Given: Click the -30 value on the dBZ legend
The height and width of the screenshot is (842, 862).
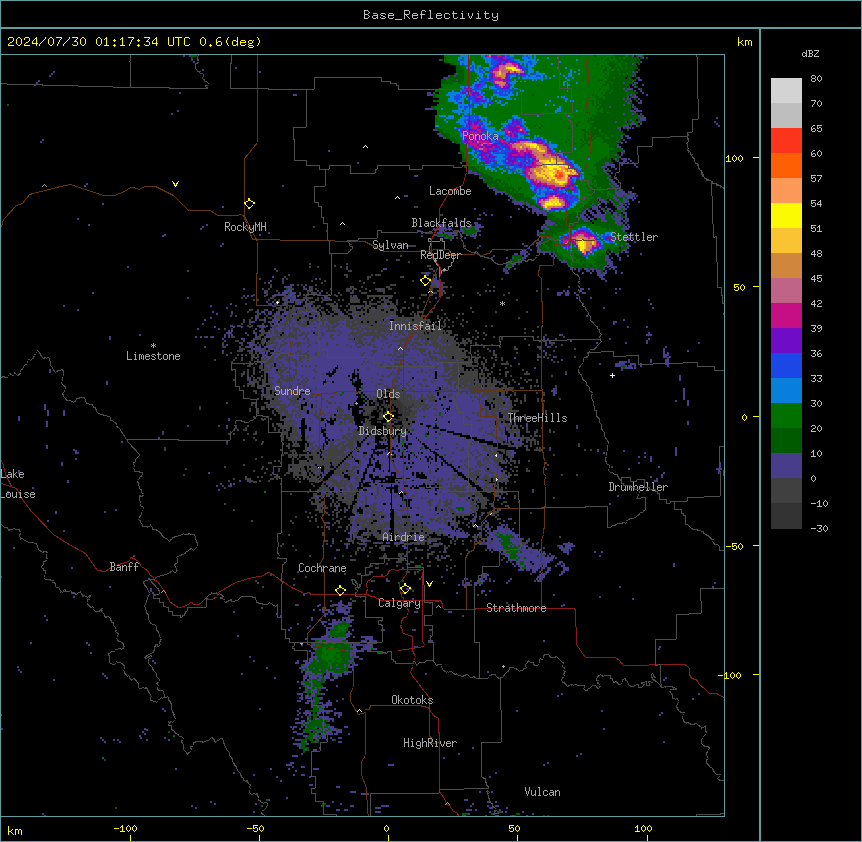Looking at the screenshot, I should 819,528.
